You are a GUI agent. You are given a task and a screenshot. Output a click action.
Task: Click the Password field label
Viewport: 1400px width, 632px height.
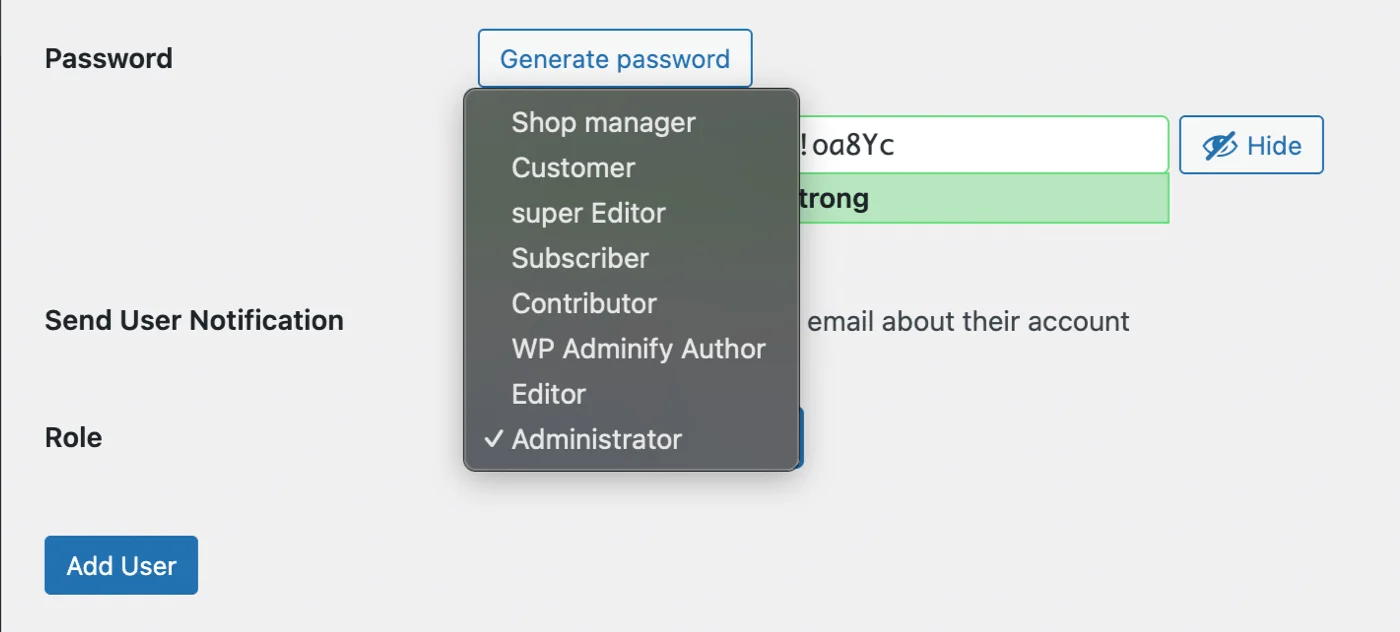(x=108, y=58)
